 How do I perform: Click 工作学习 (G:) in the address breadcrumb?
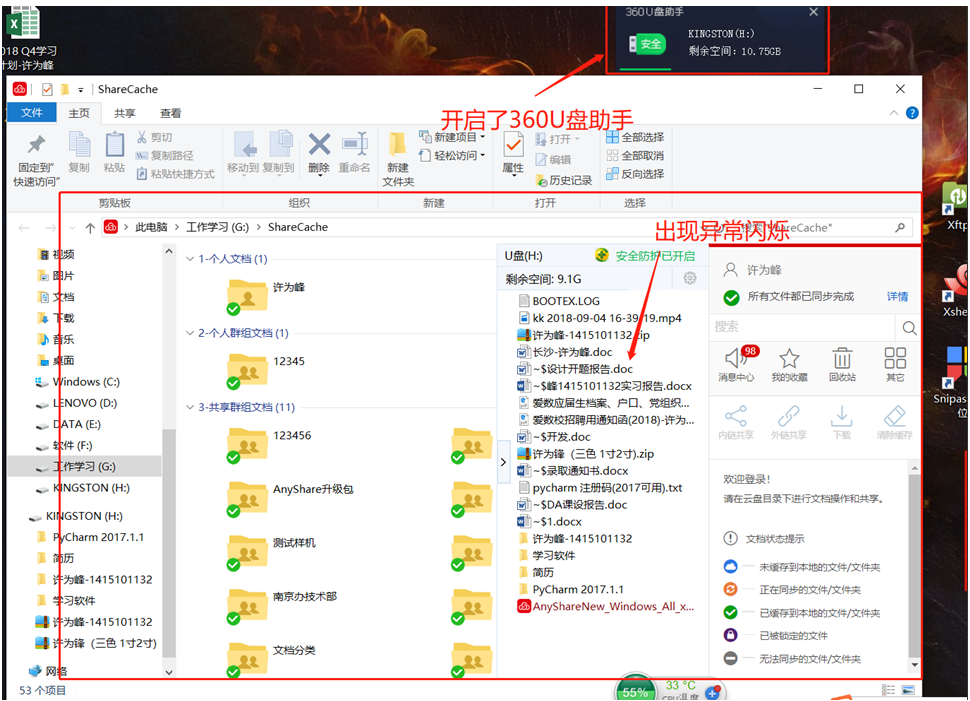coord(217,227)
